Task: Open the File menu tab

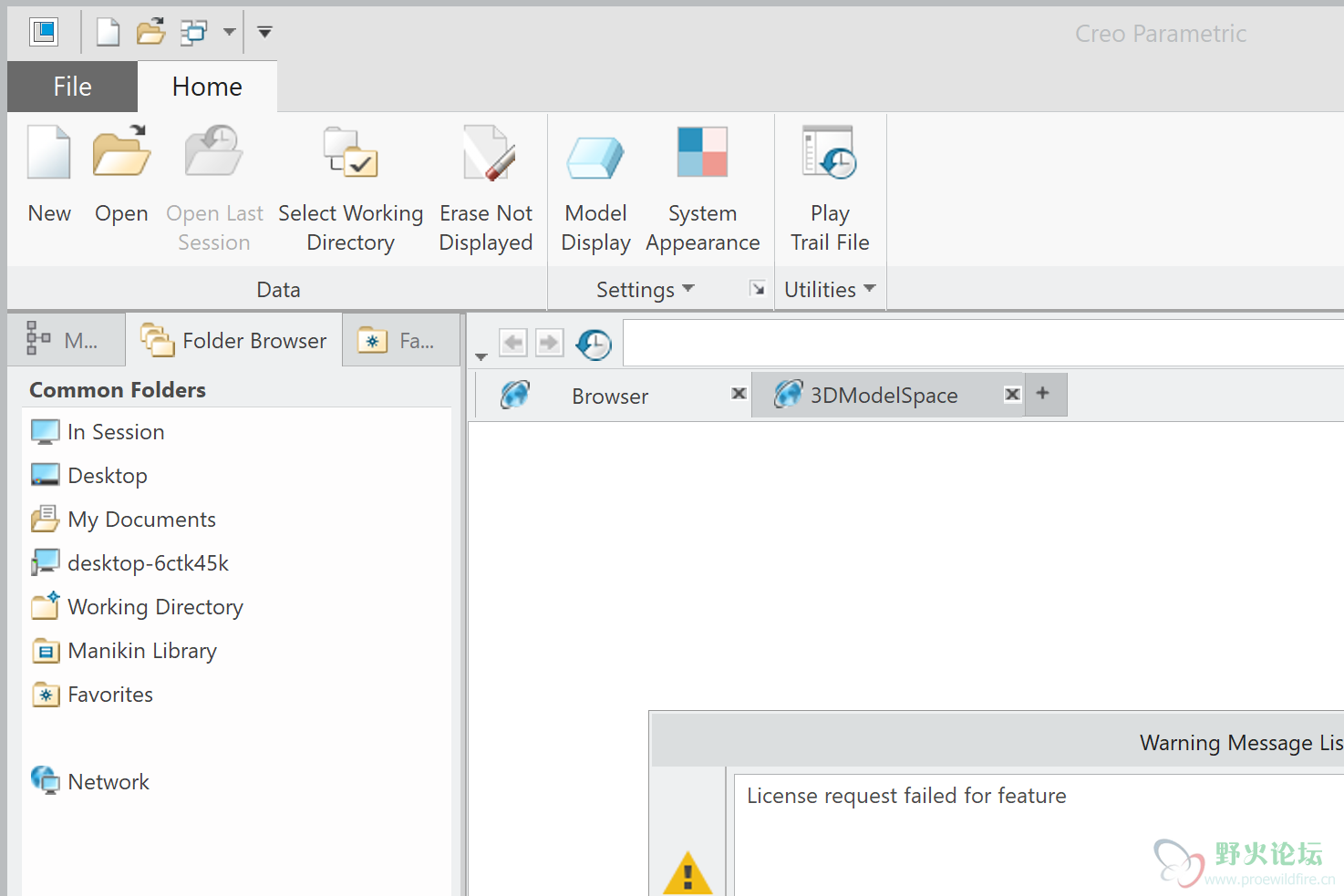Action: coord(72,87)
